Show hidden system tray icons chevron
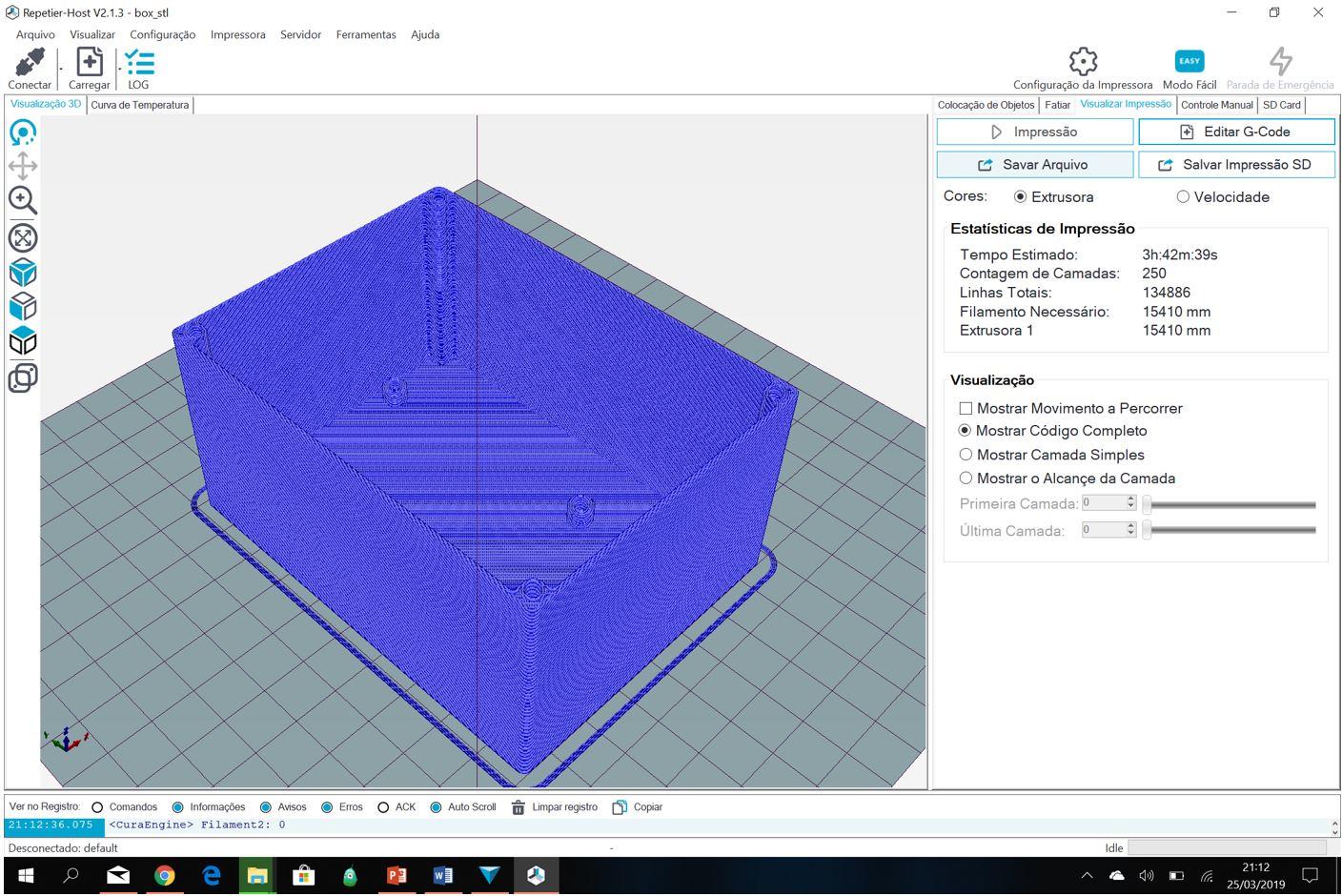The image size is (1342, 896). click(1087, 875)
